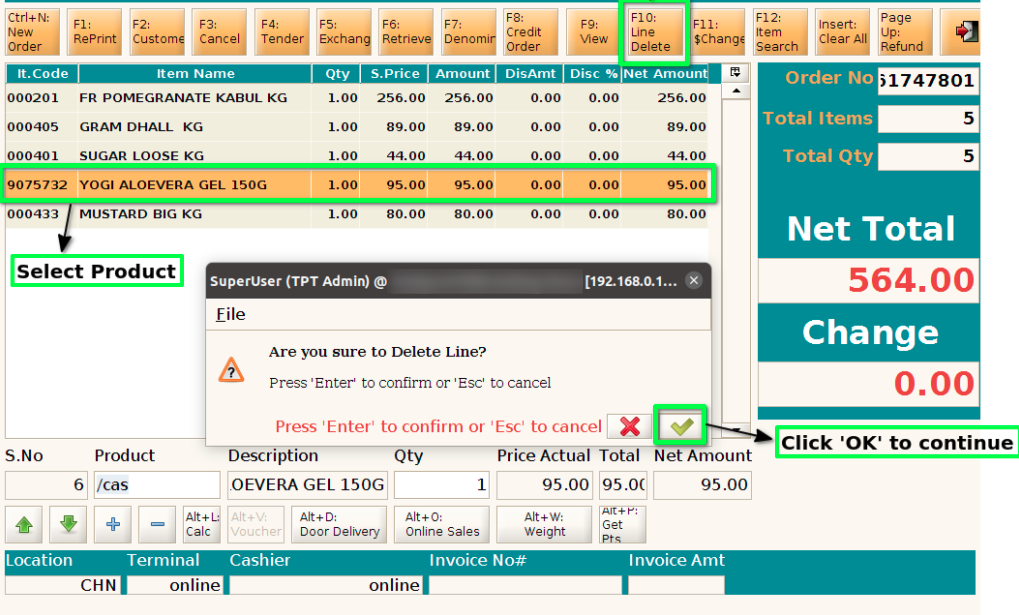Open F7 Denomination button

pos(469,32)
